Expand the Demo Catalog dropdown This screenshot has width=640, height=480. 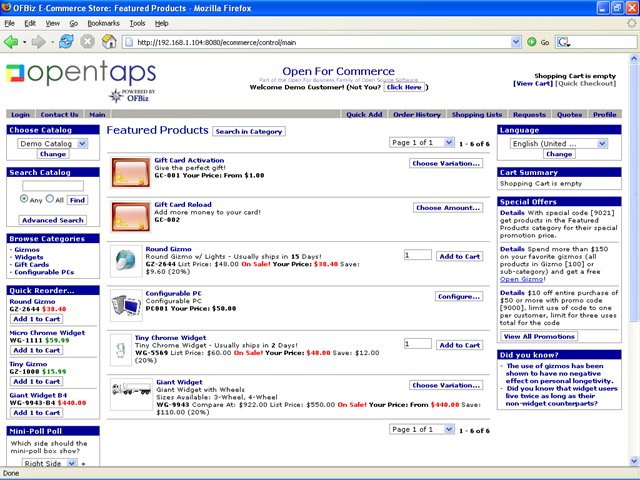tap(52, 144)
